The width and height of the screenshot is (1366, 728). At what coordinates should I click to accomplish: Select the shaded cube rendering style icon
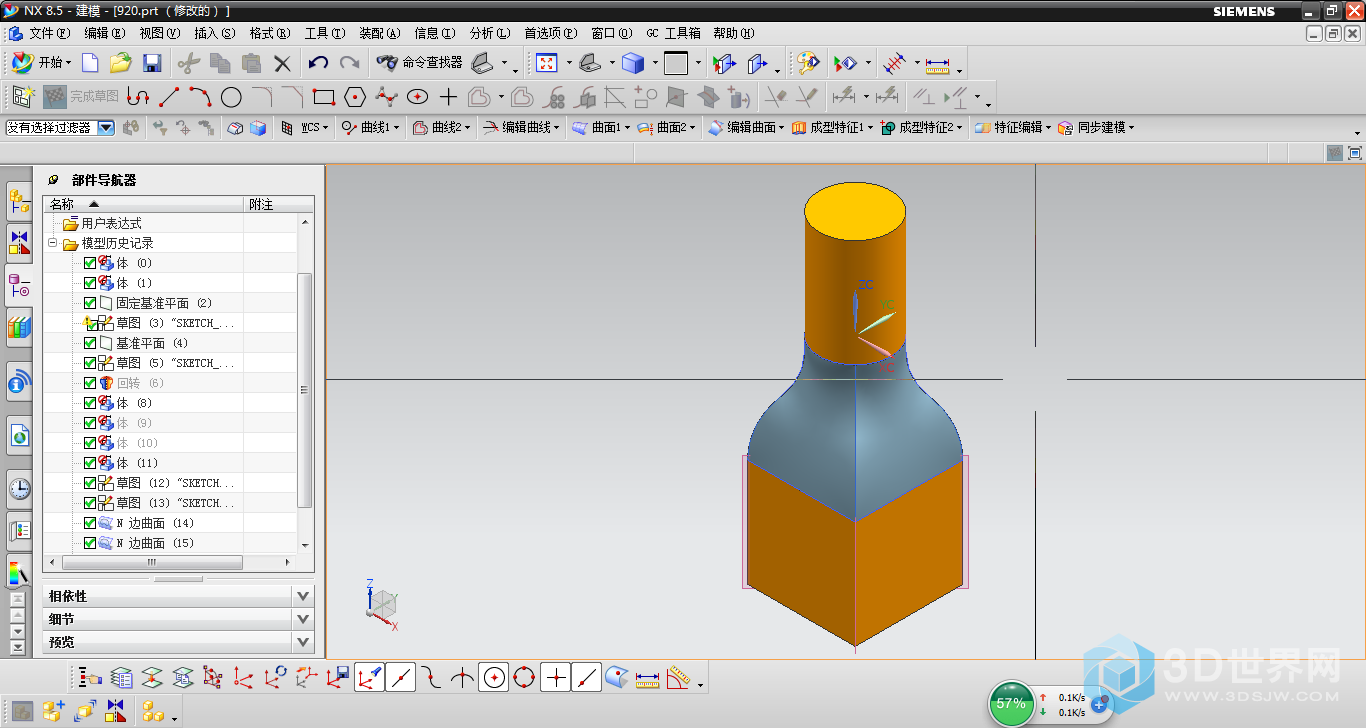coord(633,63)
